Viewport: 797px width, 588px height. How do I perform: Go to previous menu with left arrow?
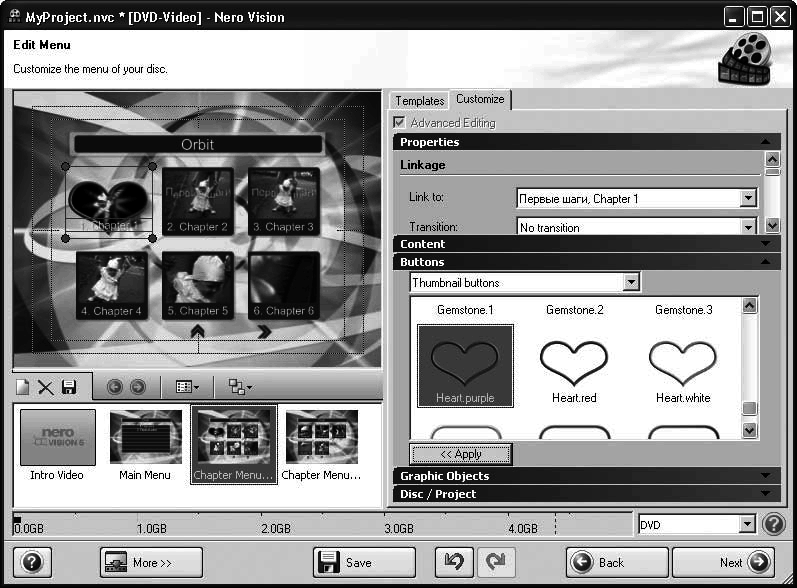coord(114,387)
